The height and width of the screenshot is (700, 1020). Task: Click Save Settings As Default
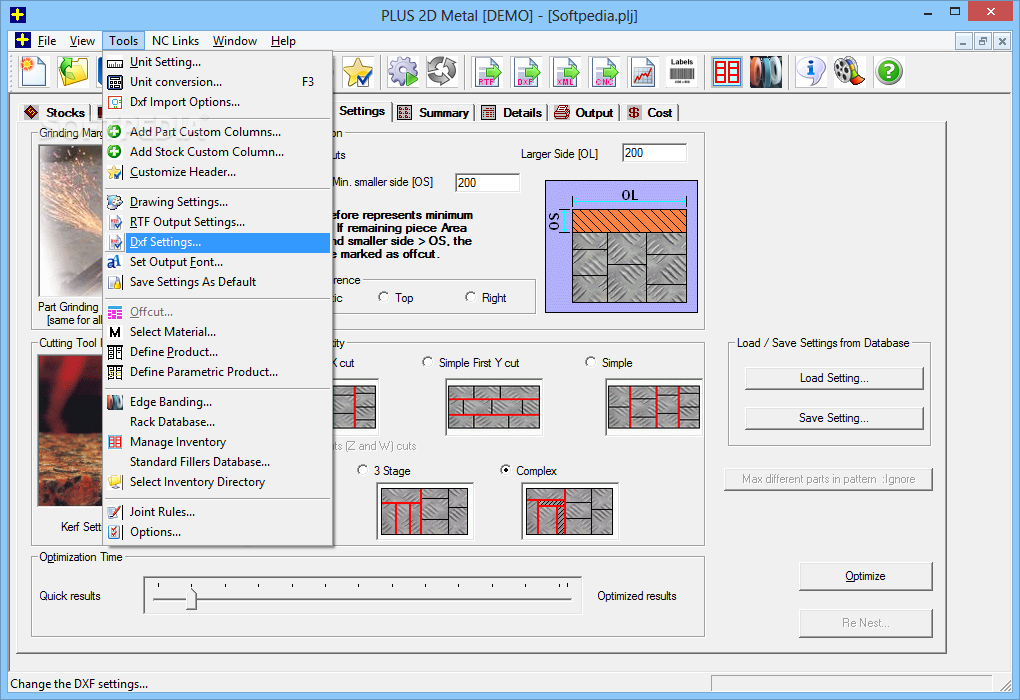click(x=217, y=282)
